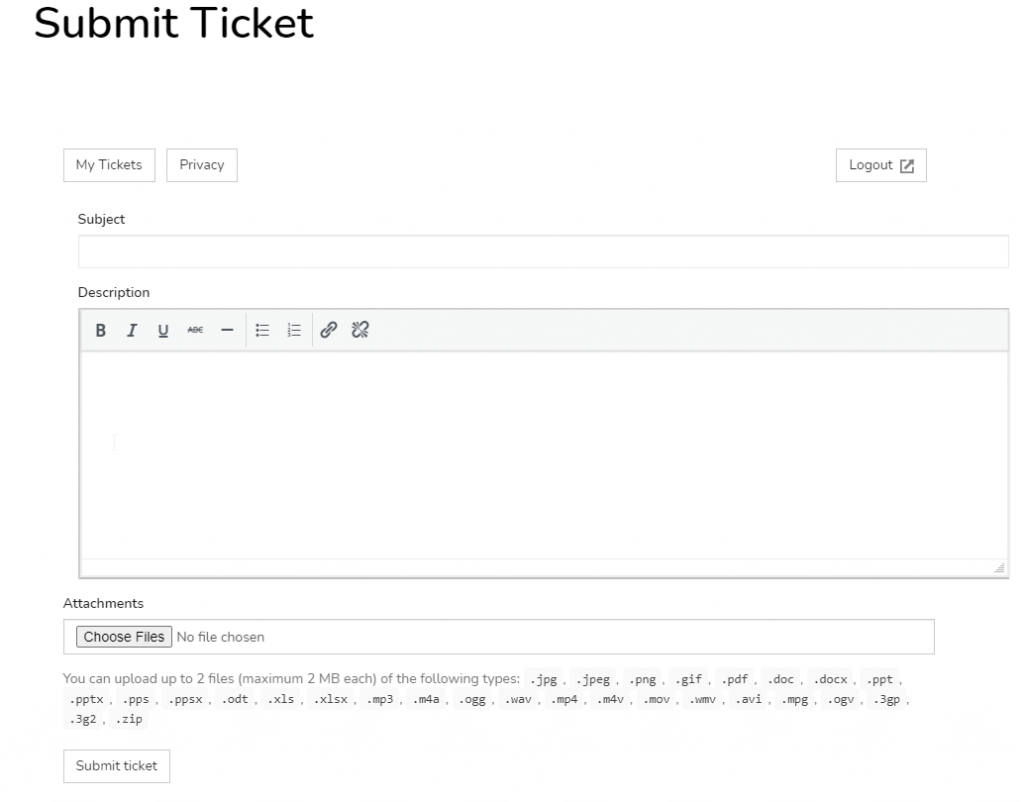This screenshot has width=1024, height=802.
Task: Insert a horizontal line in the description
Action: 226,330
